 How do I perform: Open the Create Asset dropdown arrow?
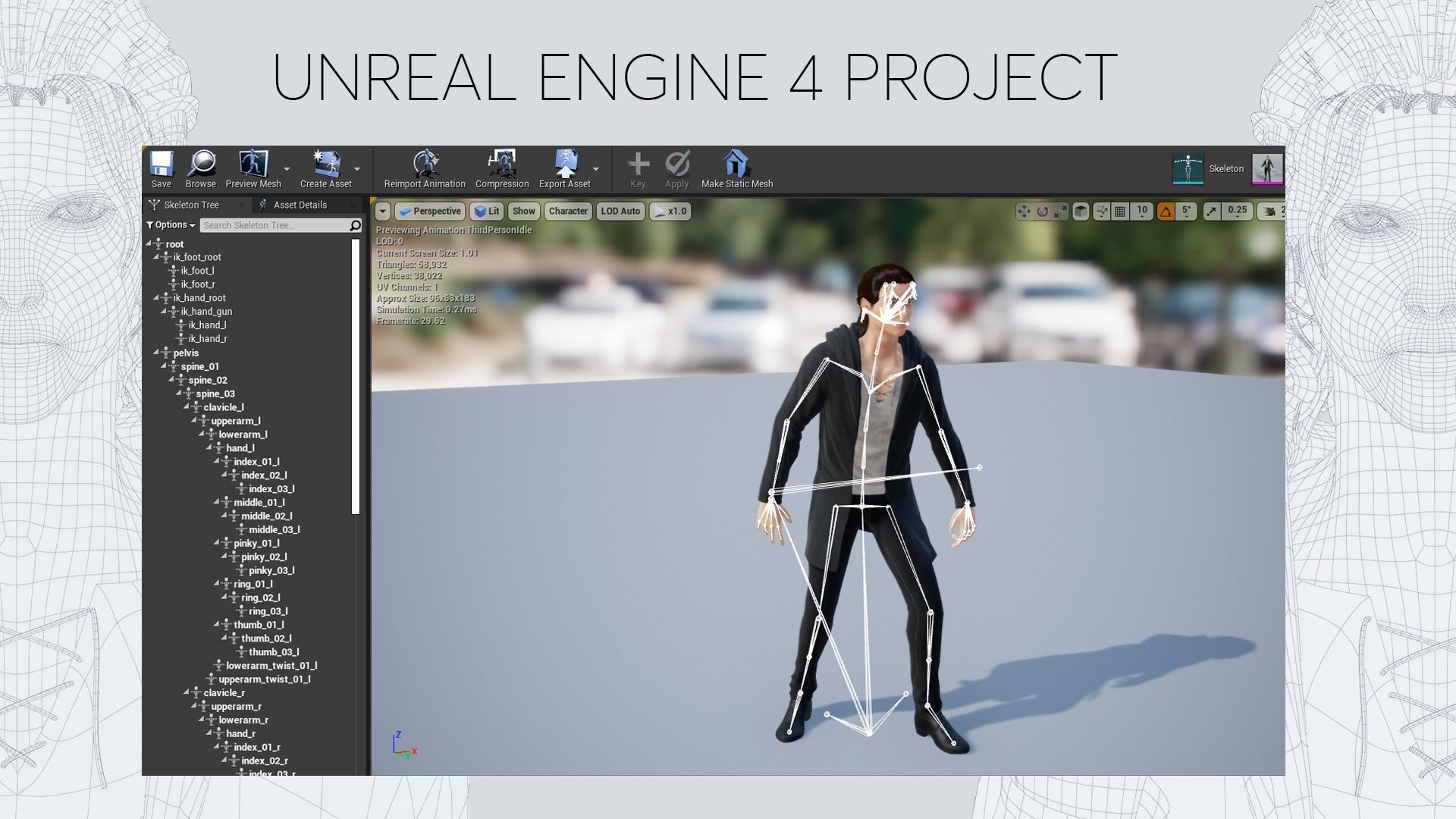coord(357,169)
